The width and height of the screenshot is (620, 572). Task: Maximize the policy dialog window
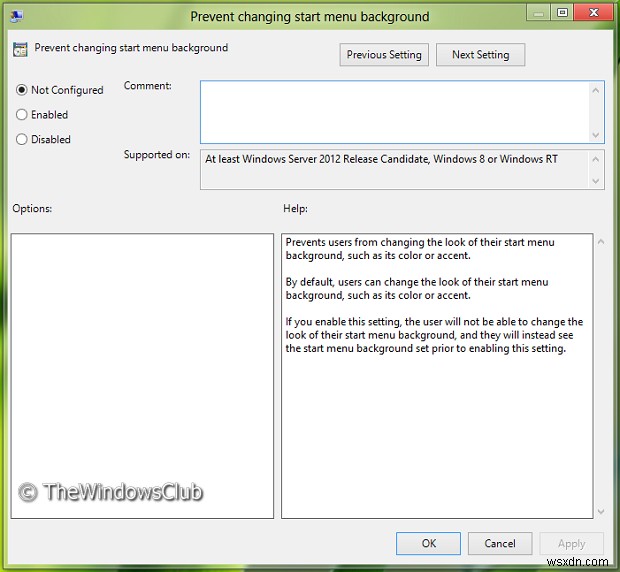click(x=562, y=13)
